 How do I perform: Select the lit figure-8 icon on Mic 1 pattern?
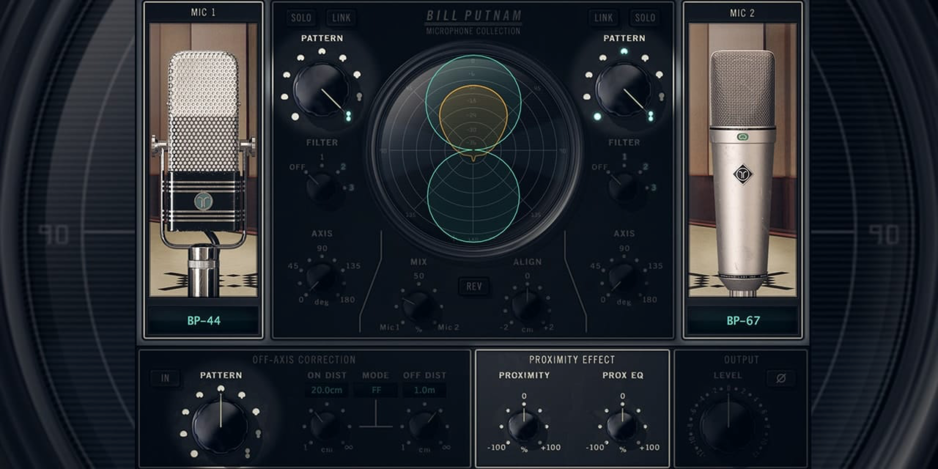pyautogui.click(x=348, y=115)
